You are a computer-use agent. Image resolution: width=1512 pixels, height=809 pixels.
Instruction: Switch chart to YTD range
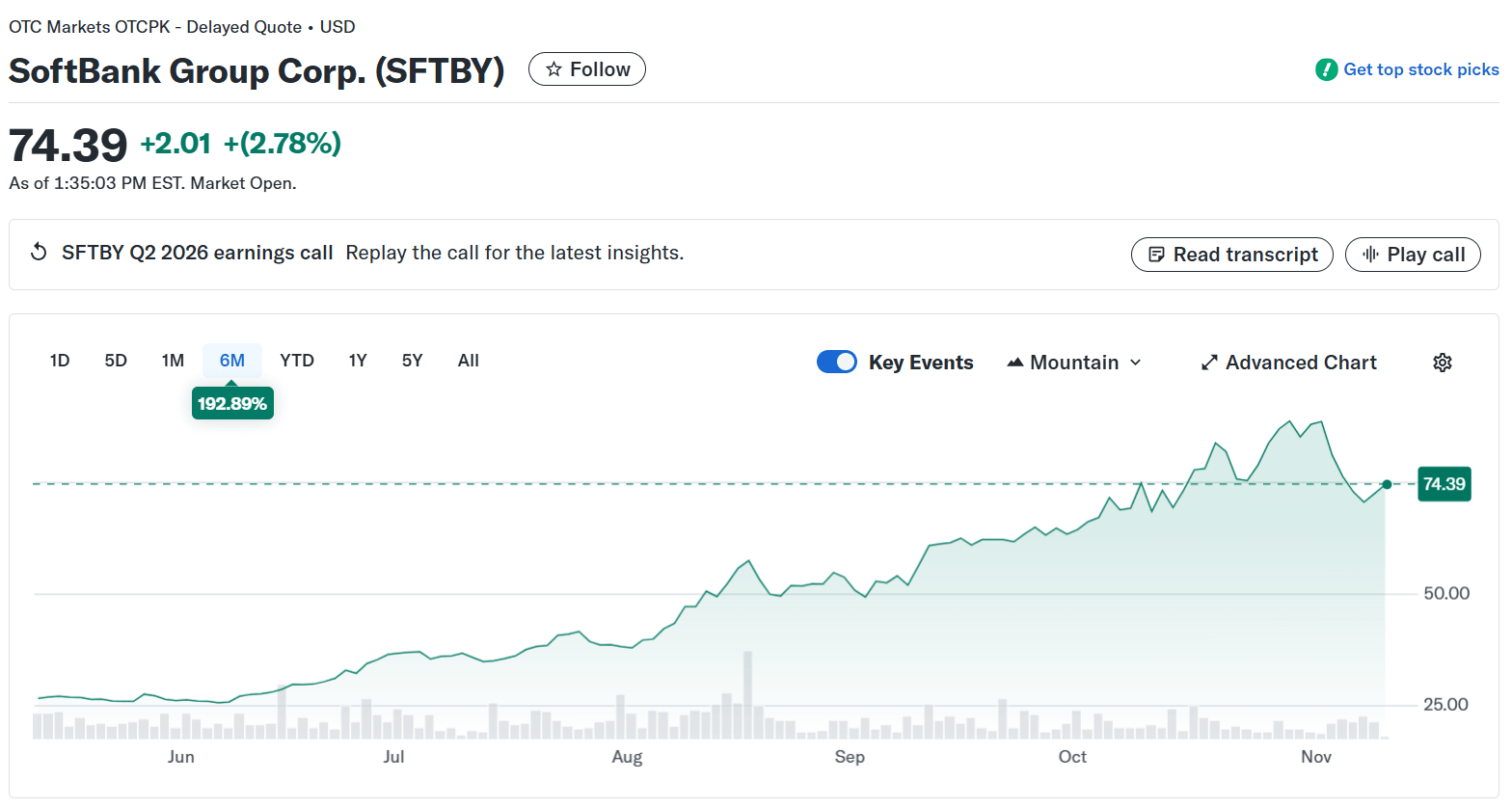(x=297, y=361)
